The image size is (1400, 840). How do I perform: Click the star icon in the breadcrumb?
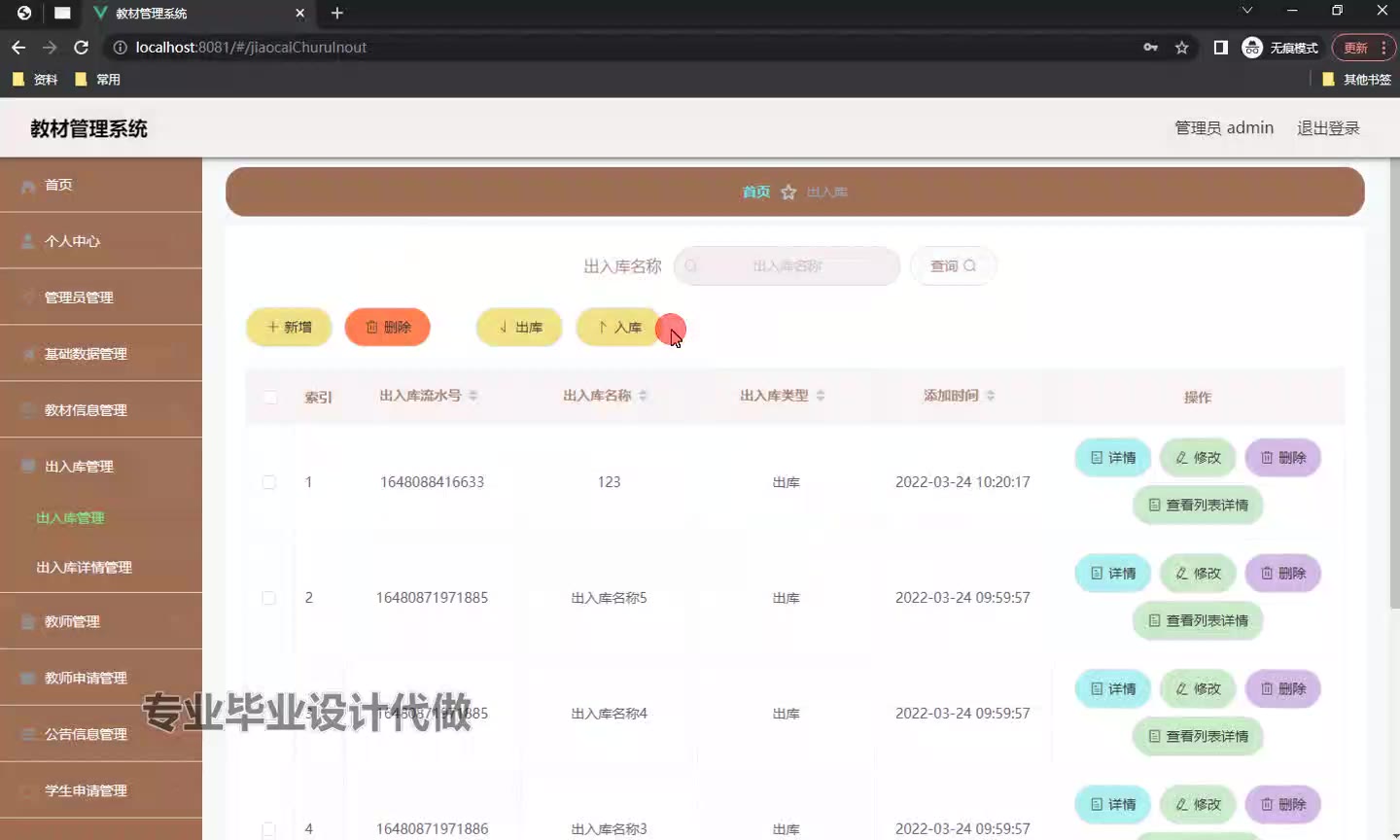[788, 192]
